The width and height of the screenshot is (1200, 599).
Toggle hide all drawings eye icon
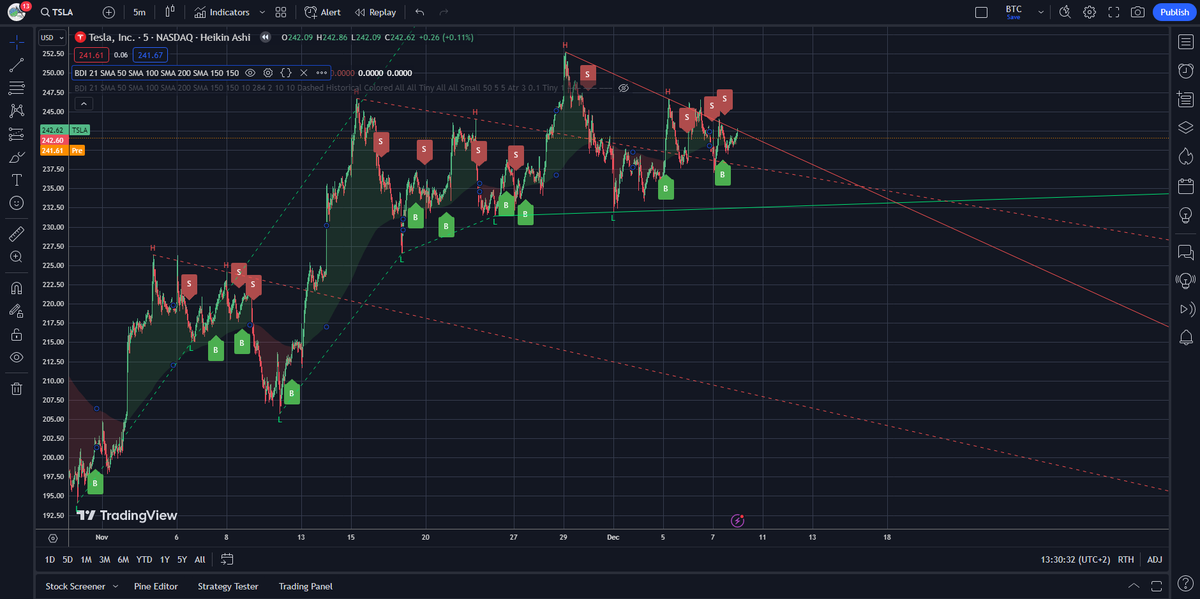pyautogui.click(x=16, y=357)
